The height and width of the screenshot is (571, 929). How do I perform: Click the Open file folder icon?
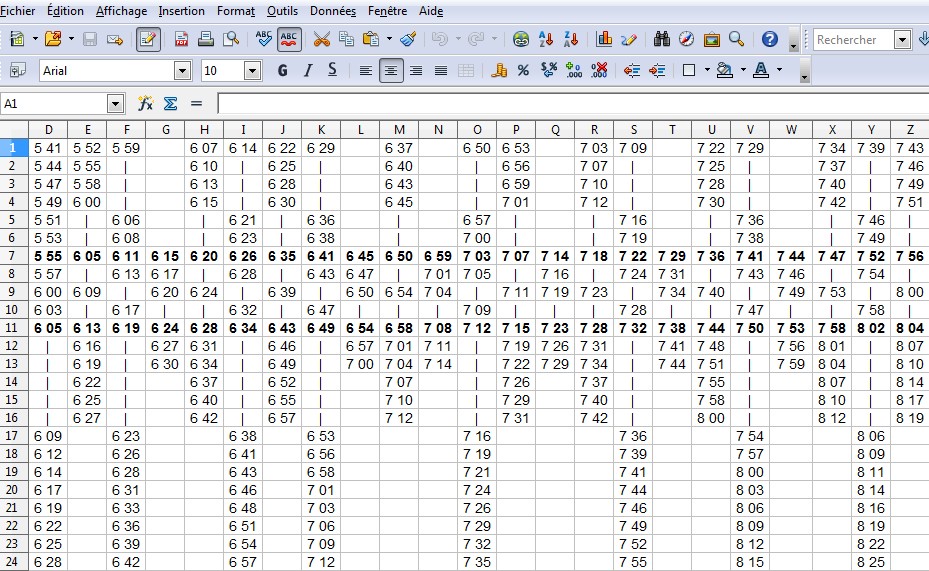tap(53, 40)
